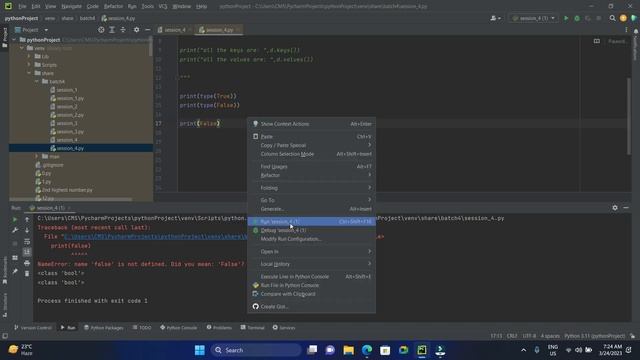The height and width of the screenshot is (360, 640).
Task: Click Collapse All icon in Project panel
Action: pos(123,30)
